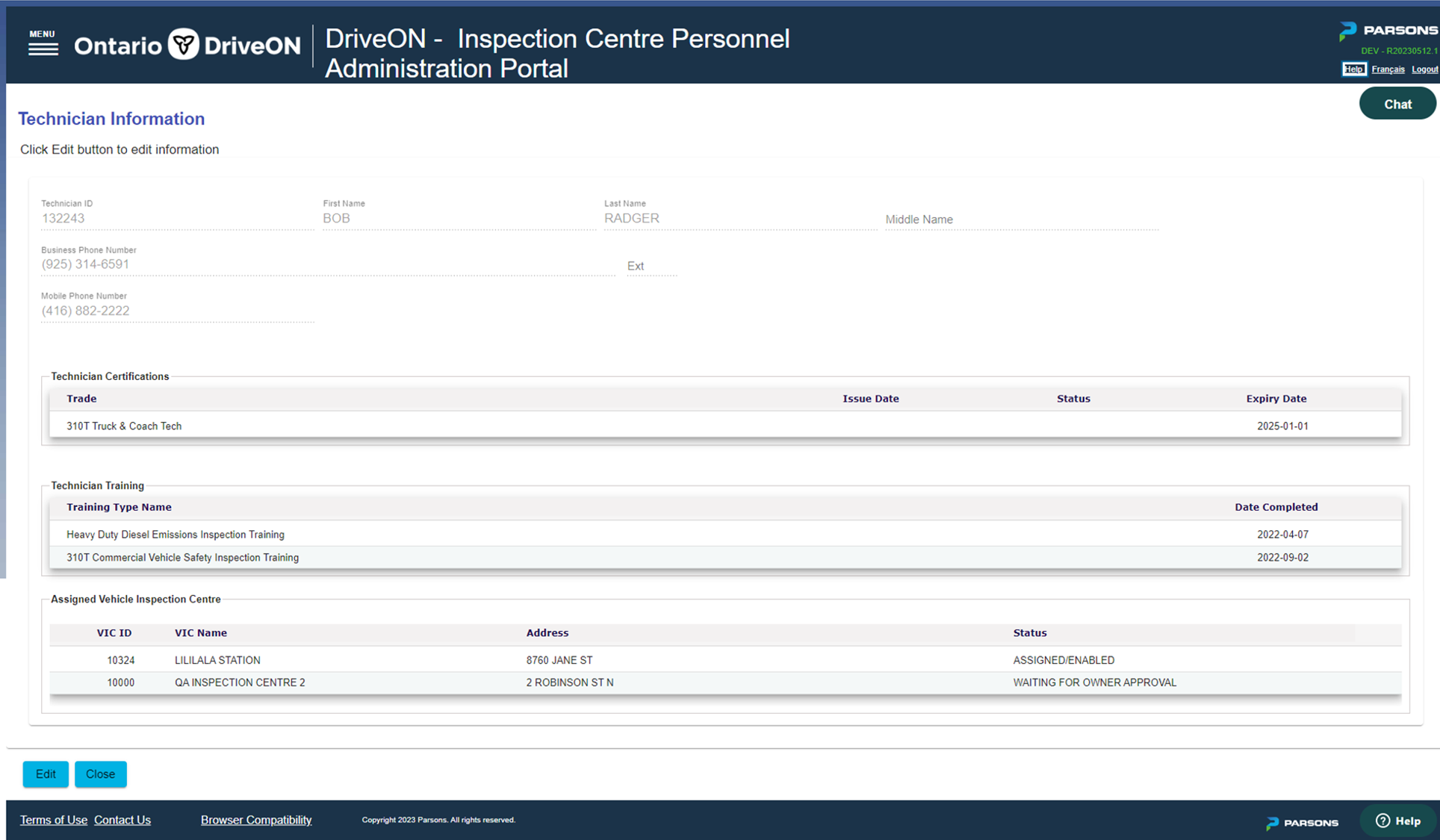Click the Parsons logo in the header
Viewport: 1440px width, 840px height.
[1388, 31]
